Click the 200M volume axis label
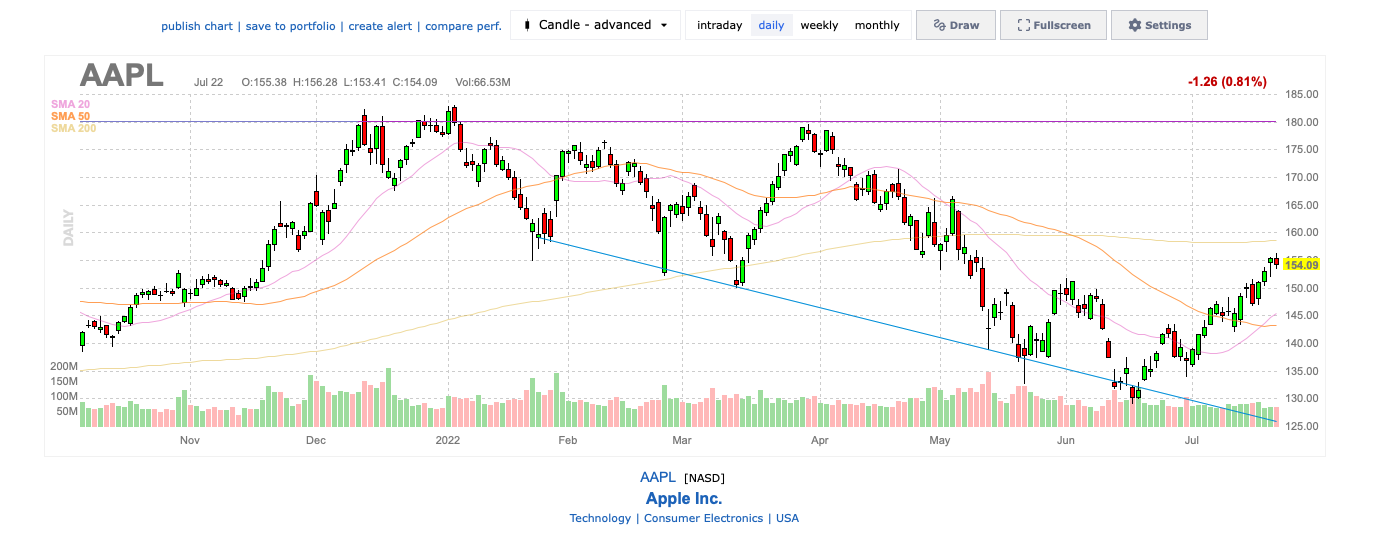The width and height of the screenshot is (1374, 538). (x=65, y=367)
